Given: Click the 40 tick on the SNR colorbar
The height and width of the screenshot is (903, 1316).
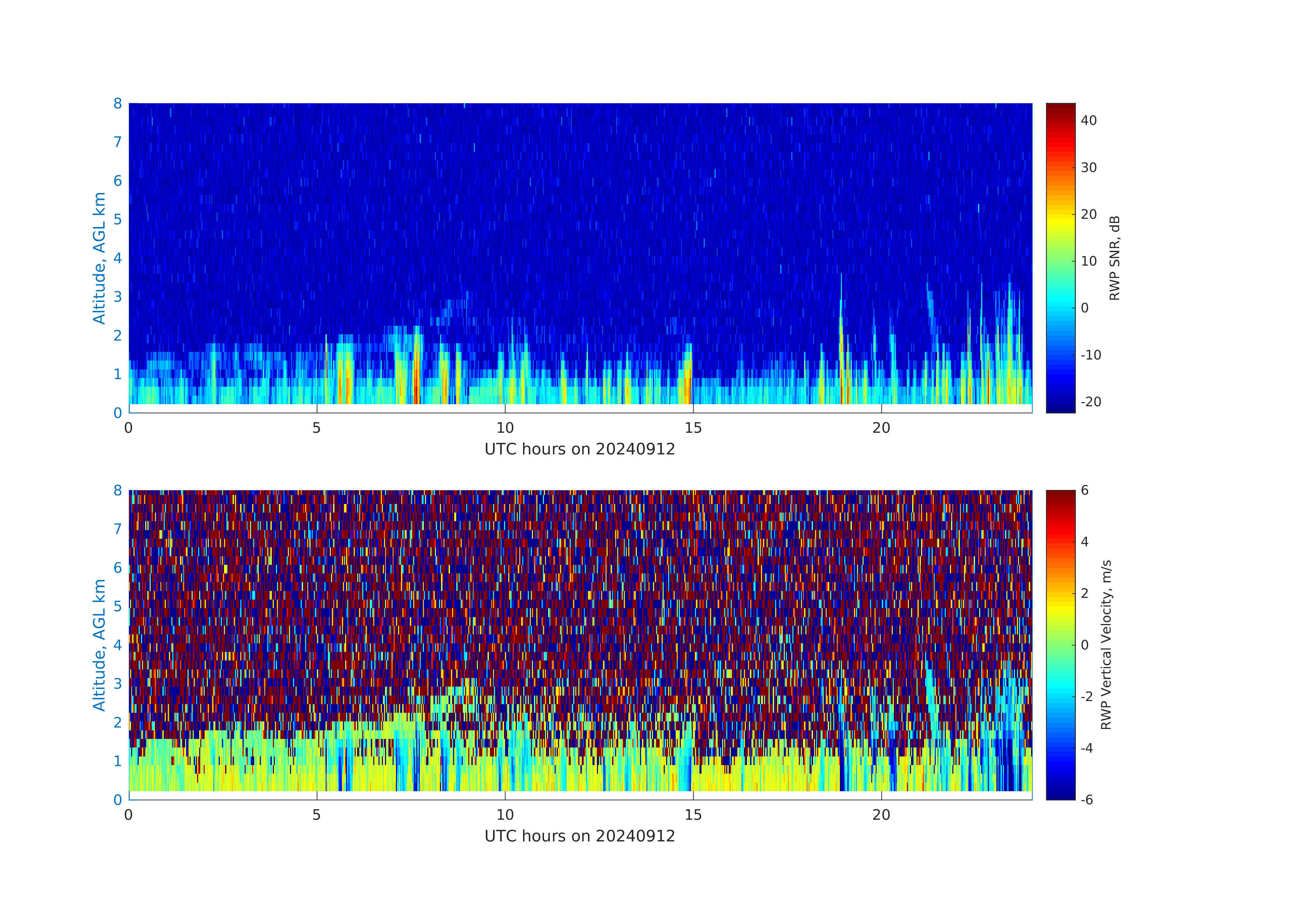Looking at the screenshot, I should pos(1088,121).
